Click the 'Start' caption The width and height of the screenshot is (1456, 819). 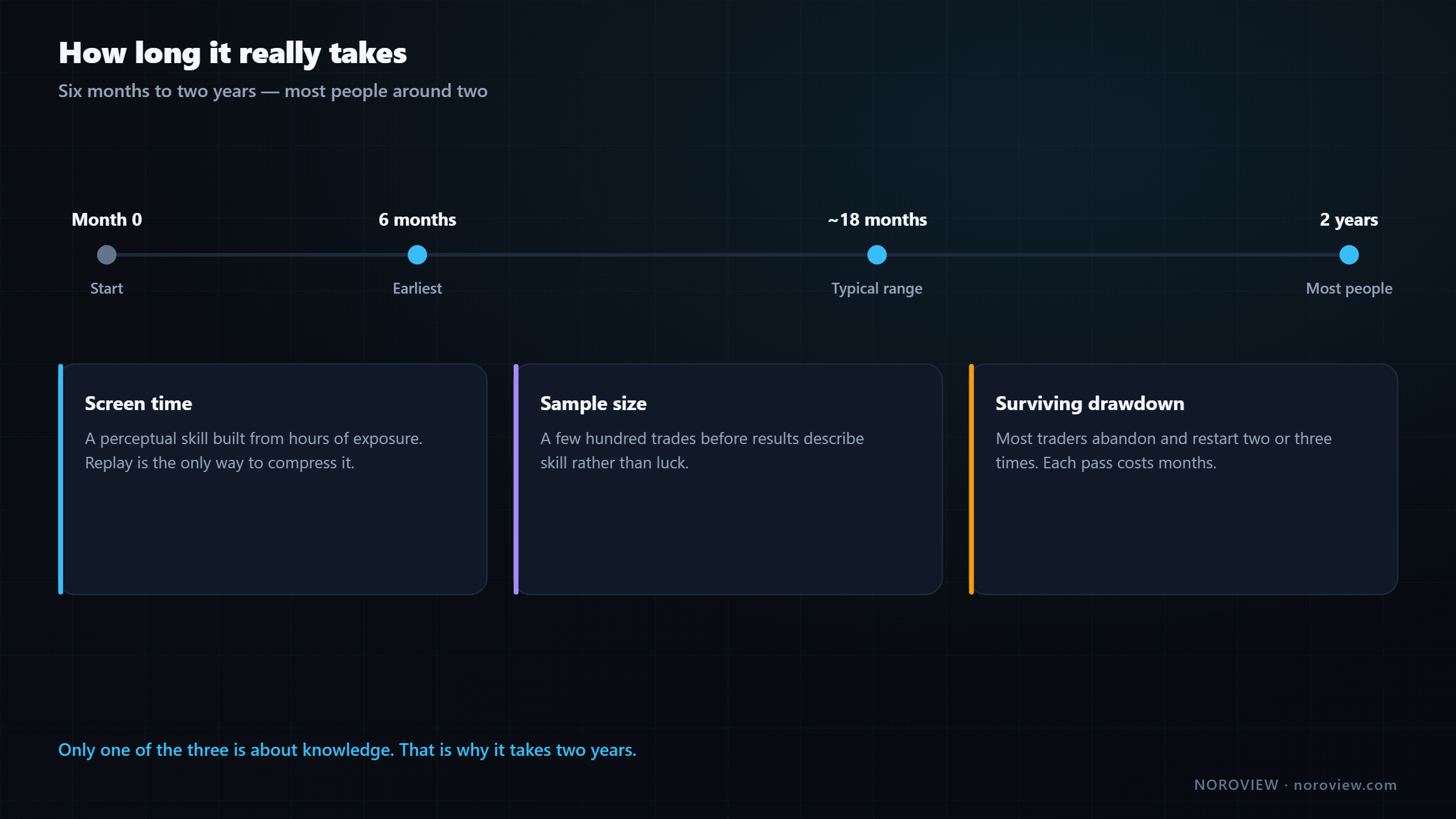point(107,288)
